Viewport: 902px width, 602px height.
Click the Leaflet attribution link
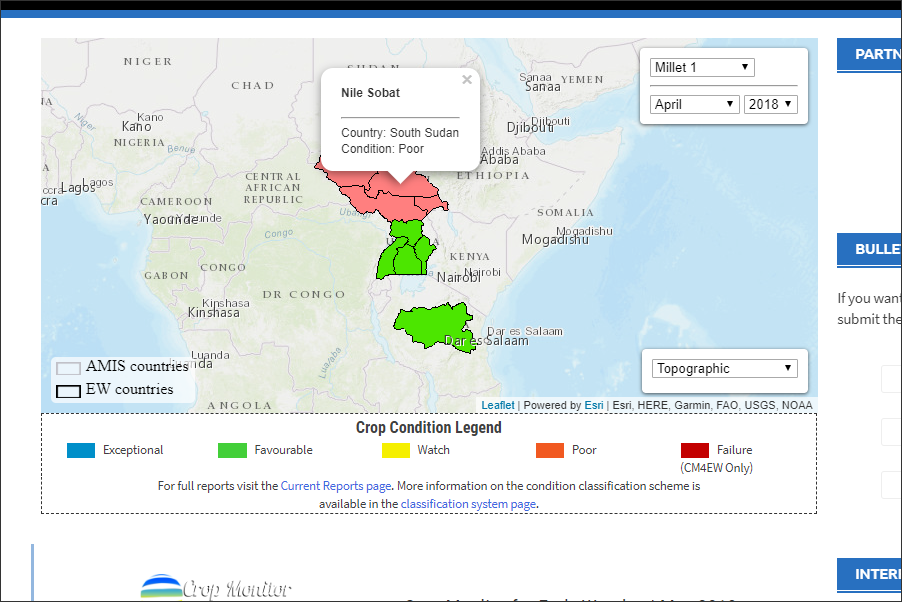pyautogui.click(x=498, y=405)
